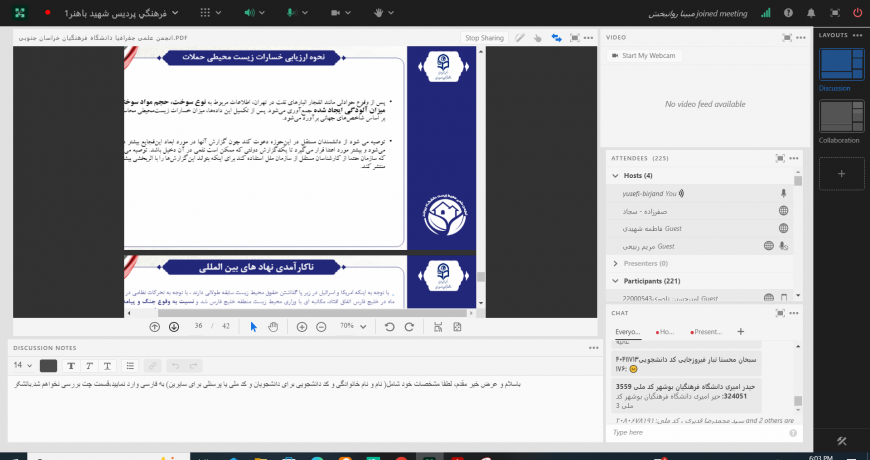Click the red recording indicator
This screenshot has height=460, width=870.
(x=47, y=12)
